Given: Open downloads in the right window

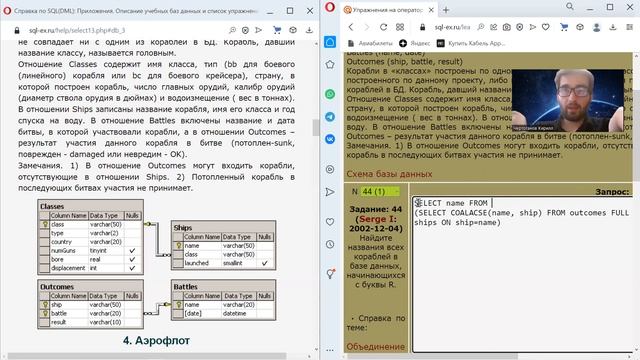Looking at the screenshot, I should tap(613, 27).
